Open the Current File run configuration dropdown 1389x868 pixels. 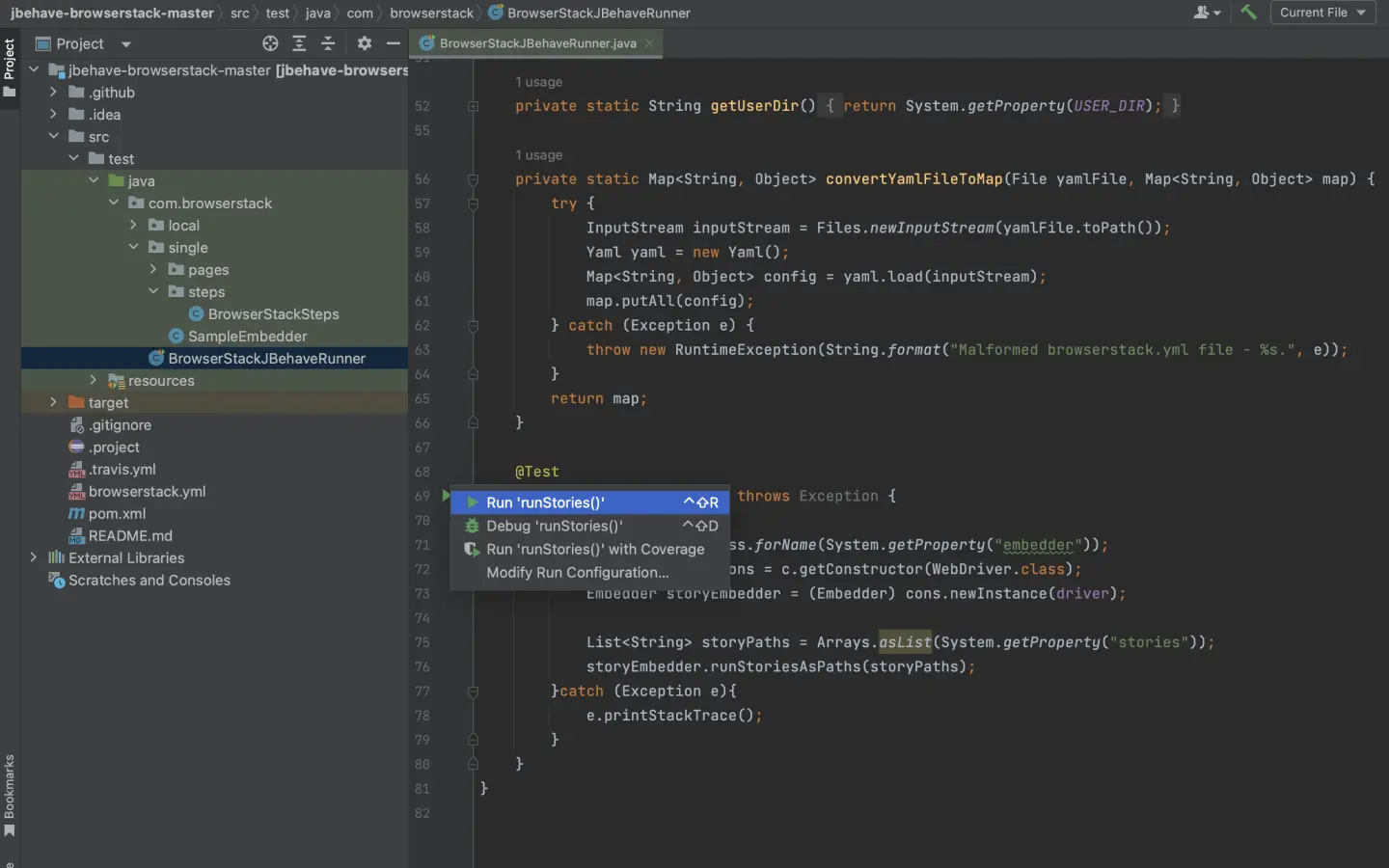[1322, 13]
